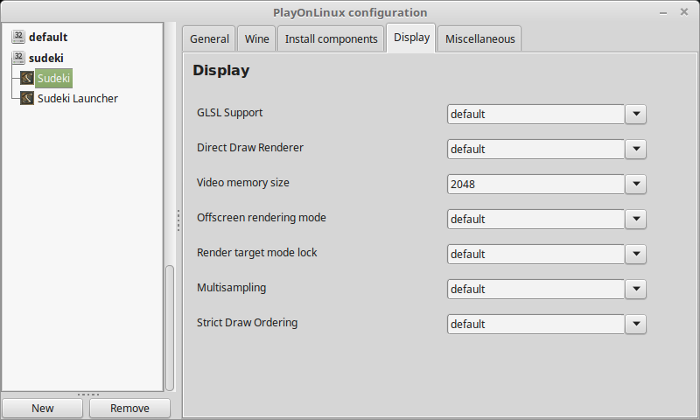This screenshot has height=420, width=700.
Task: Select the default virtual drive
Action: (x=48, y=37)
